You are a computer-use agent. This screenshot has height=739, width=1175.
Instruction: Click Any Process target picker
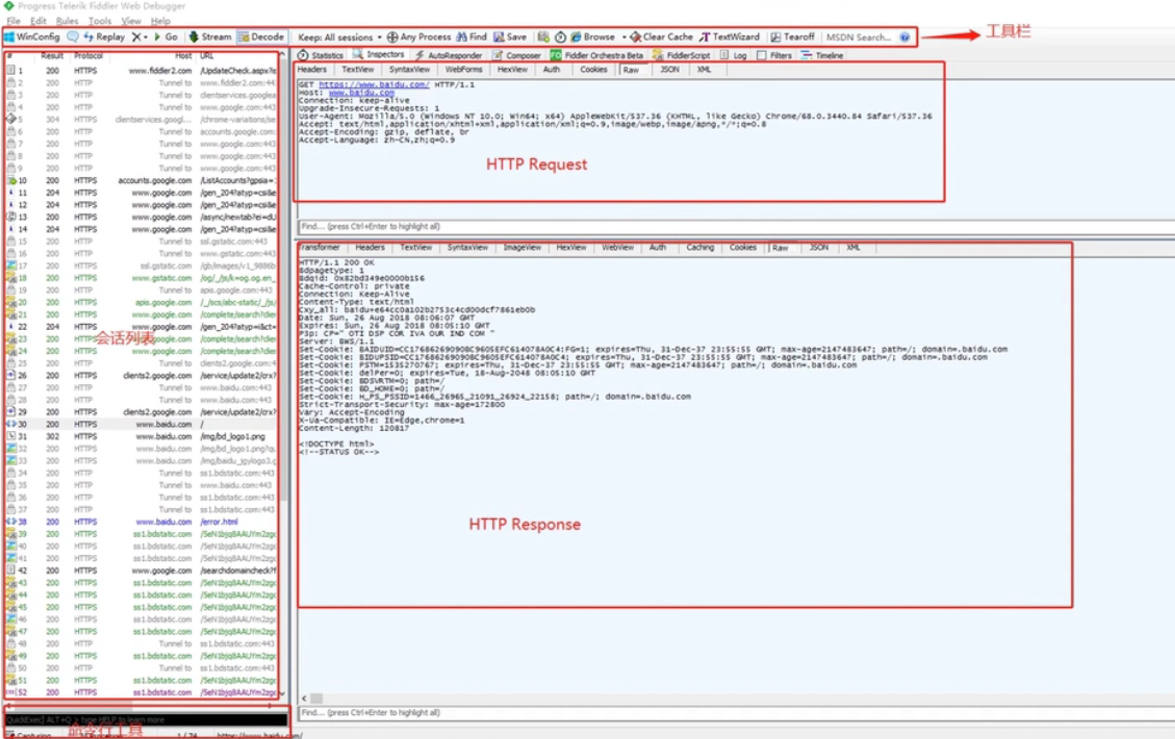(x=419, y=37)
